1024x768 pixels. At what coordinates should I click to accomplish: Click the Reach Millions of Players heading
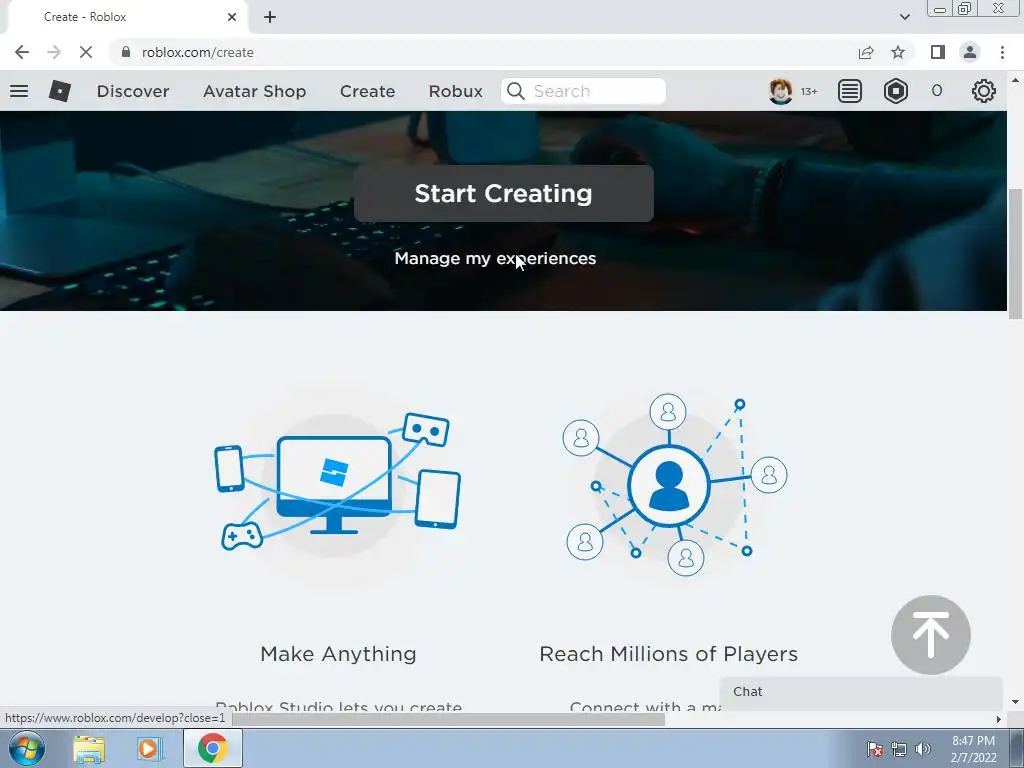coord(669,654)
